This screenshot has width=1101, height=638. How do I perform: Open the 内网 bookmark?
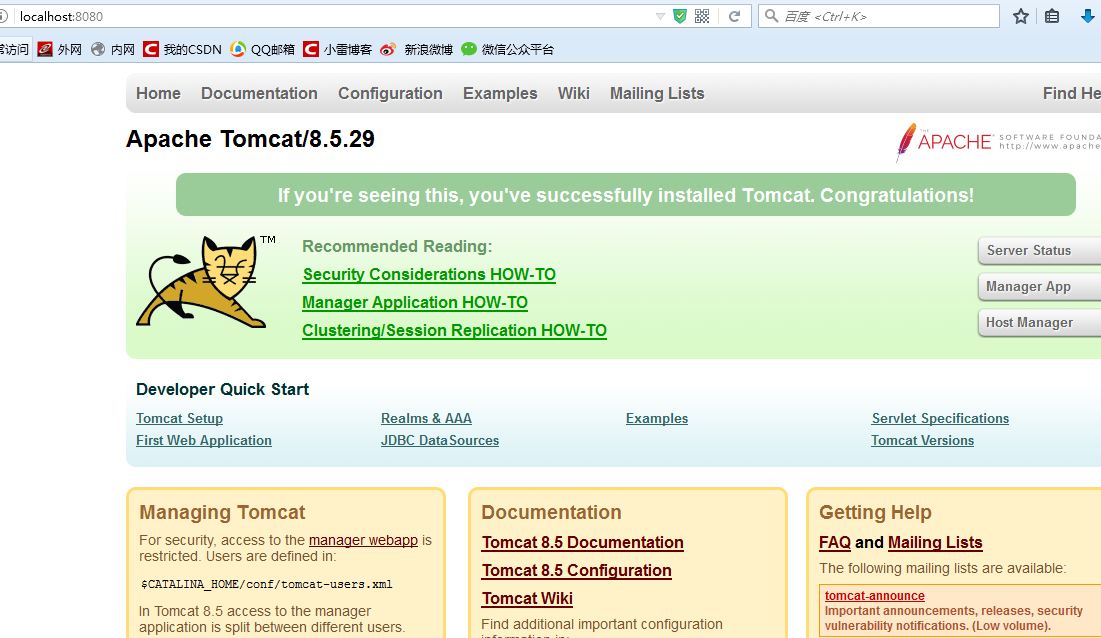pos(113,49)
